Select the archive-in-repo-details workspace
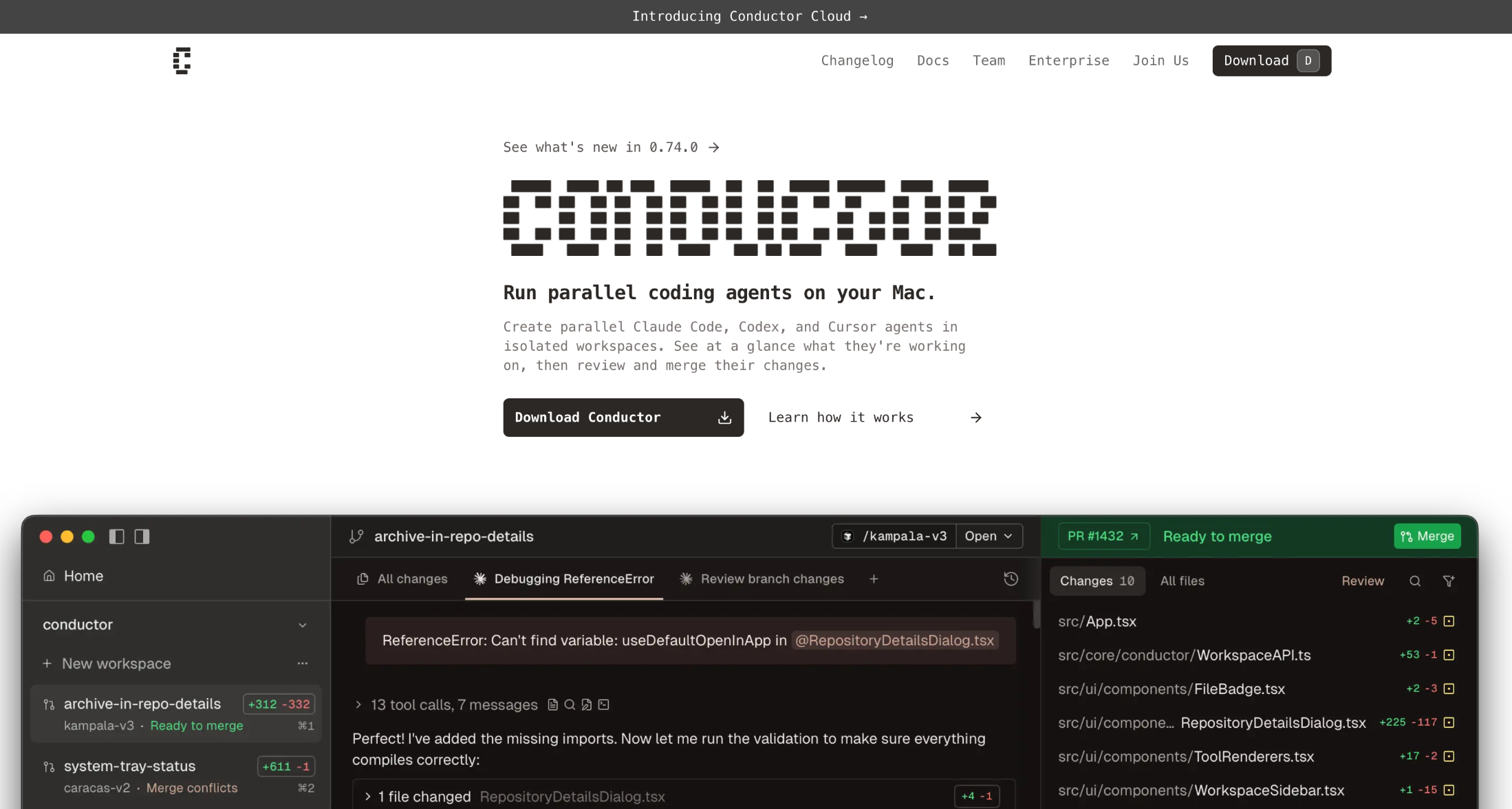1512x809 pixels. tap(176, 713)
